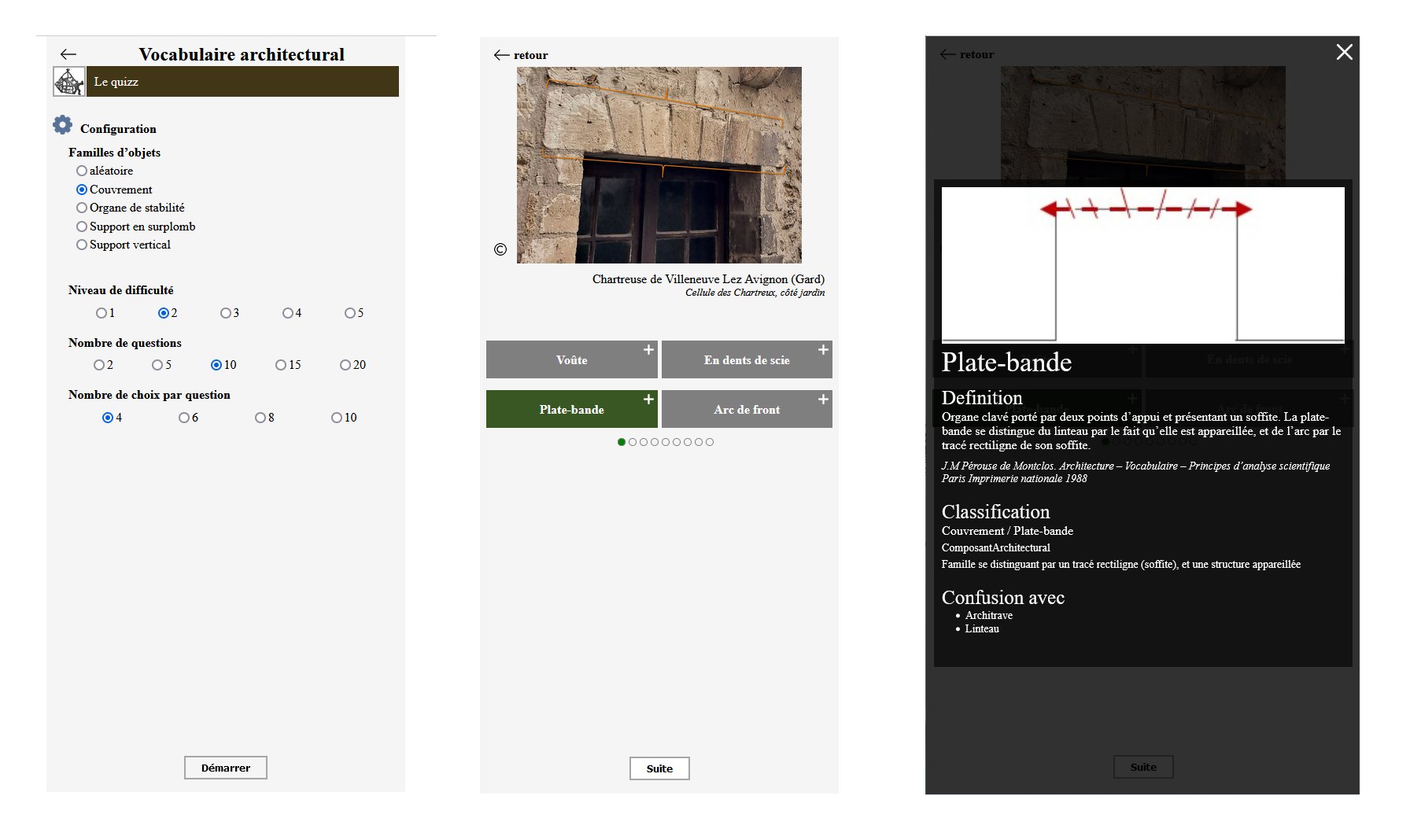Click Couvrement / Plate-bande classification text
This screenshot has height=840, width=1410.
pyautogui.click(x=1007, y=531)
